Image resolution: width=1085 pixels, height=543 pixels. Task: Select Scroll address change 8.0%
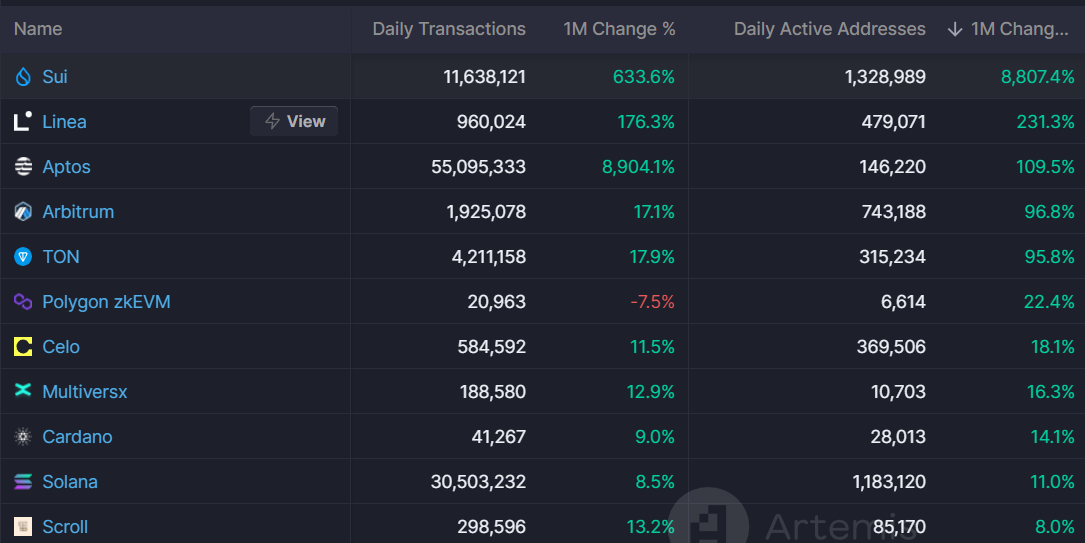click(1055, 526)
